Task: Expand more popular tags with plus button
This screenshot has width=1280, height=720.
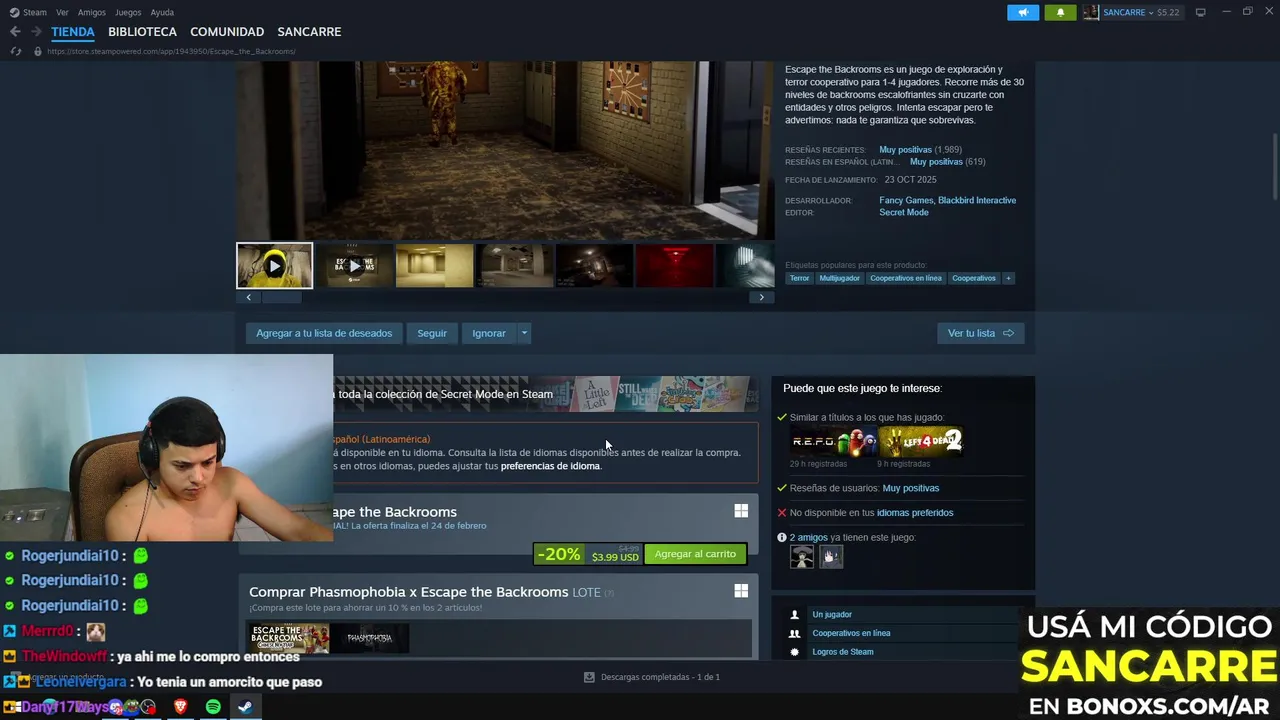Action: point(1008,278)
